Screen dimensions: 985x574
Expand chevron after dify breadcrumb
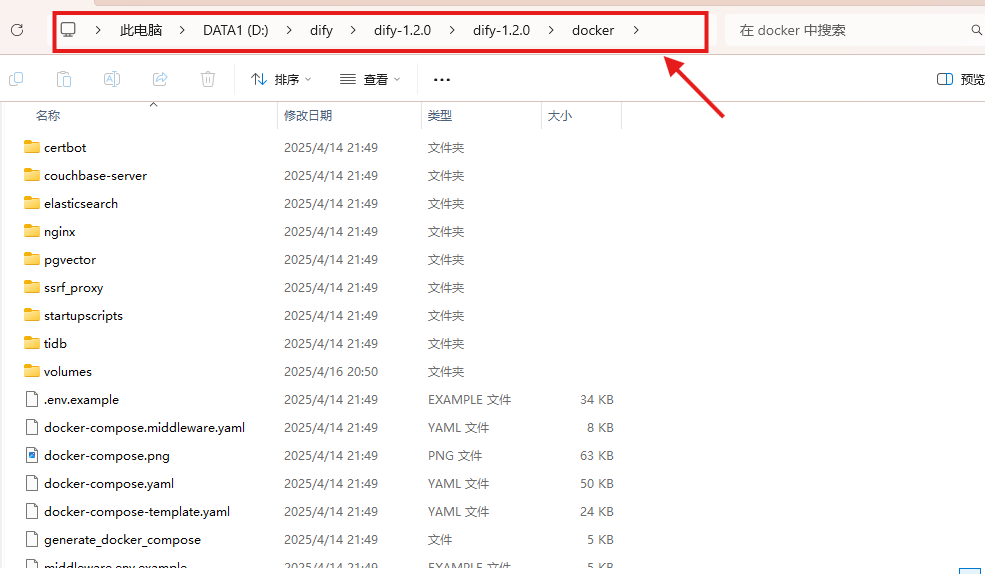[x=353, y=30]
